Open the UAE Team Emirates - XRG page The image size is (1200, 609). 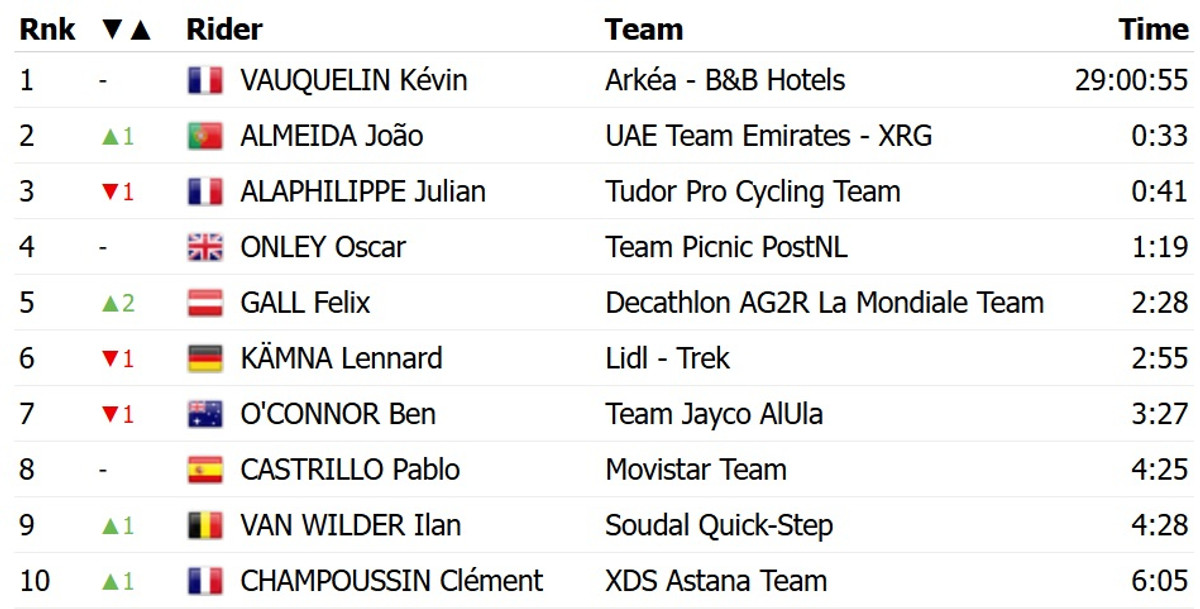tap(768, 136)
